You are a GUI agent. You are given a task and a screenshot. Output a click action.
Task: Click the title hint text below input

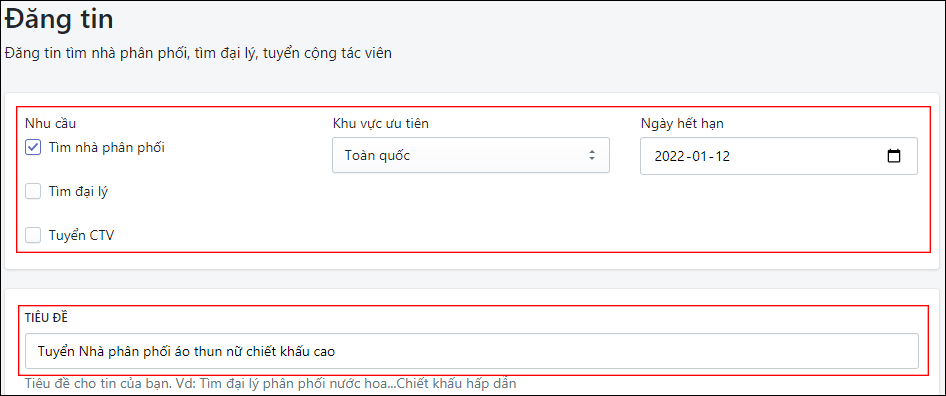(270, 383)
